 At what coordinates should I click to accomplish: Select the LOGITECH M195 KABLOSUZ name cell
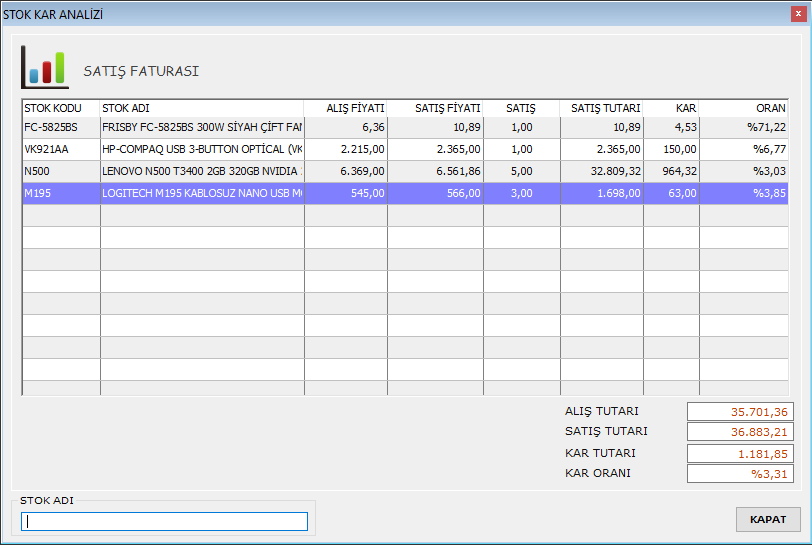pyautogui.click(x=202, y=193)
